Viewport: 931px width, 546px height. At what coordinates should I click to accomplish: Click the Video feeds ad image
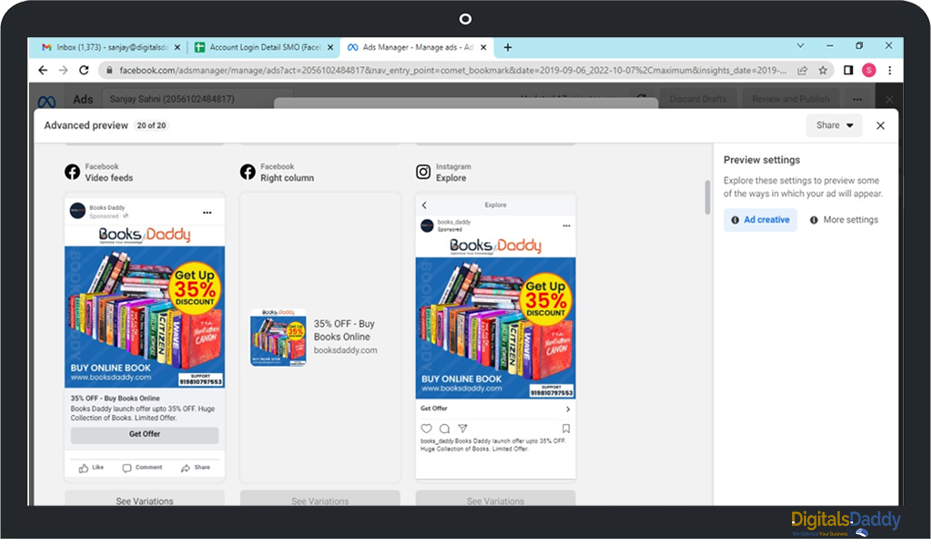point(145,306)
